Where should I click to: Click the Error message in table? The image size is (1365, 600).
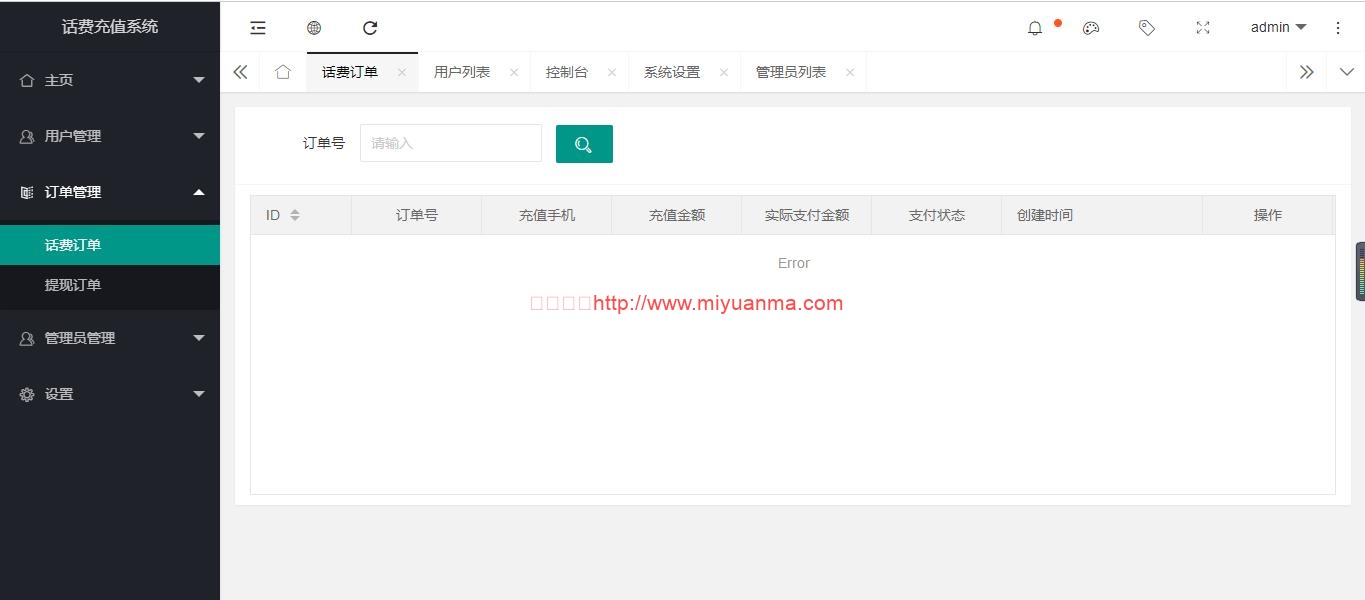(x=794, y=263)
